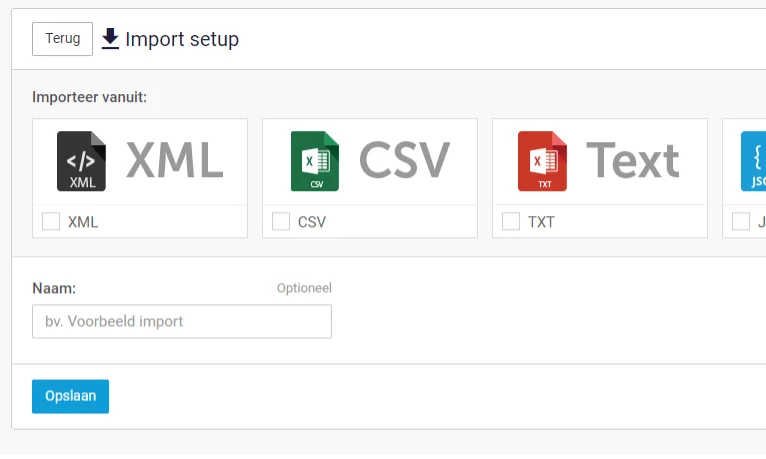
Task: Select the blue JSON file icon
Action: [x=754, y=161]
